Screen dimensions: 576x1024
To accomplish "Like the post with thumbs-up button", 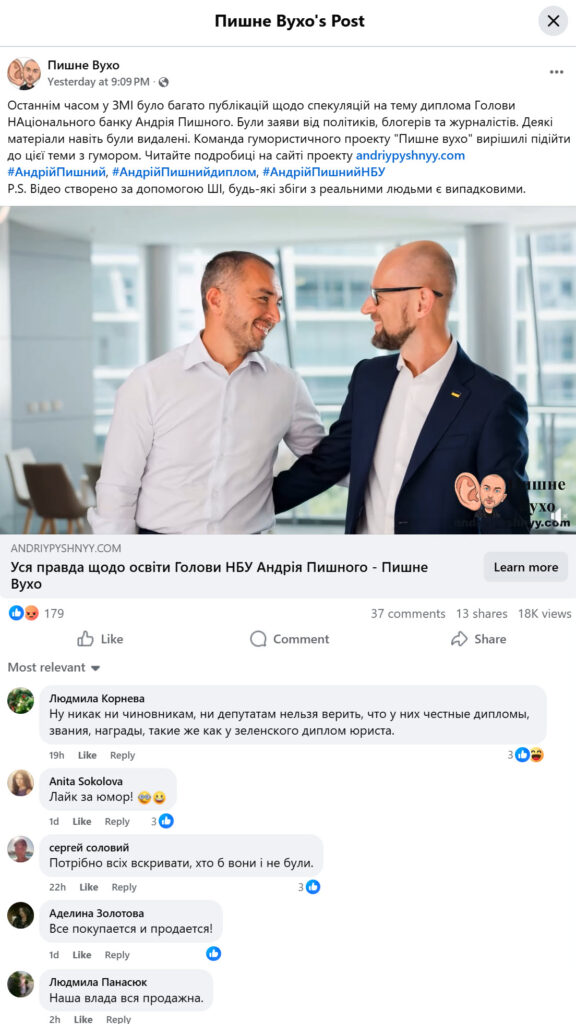I will tap(100, 639).
